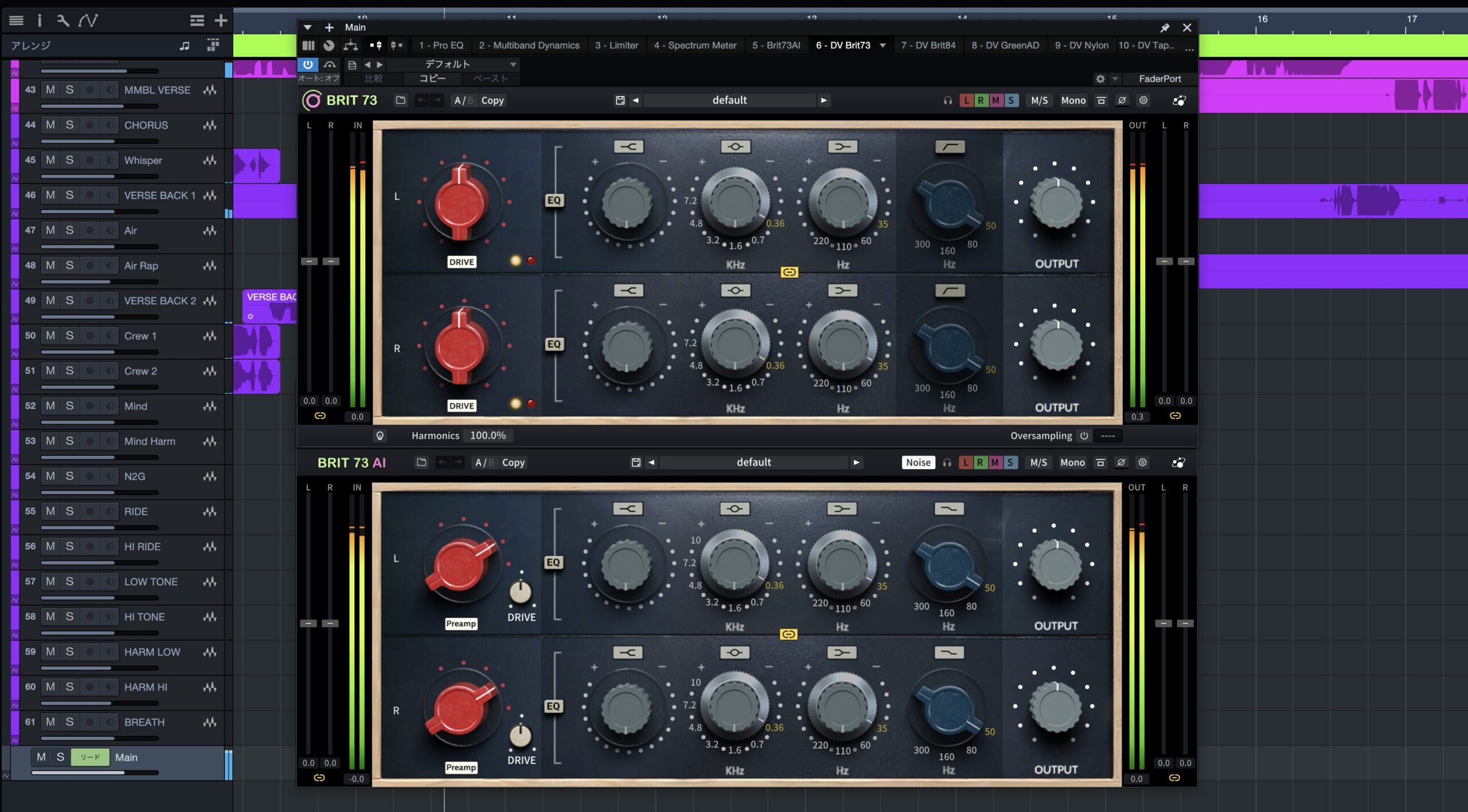The height and width of the screenshot is (812, 1468).
Task: Select the high shelf filter on Brit 73 L
Action: 628,147
